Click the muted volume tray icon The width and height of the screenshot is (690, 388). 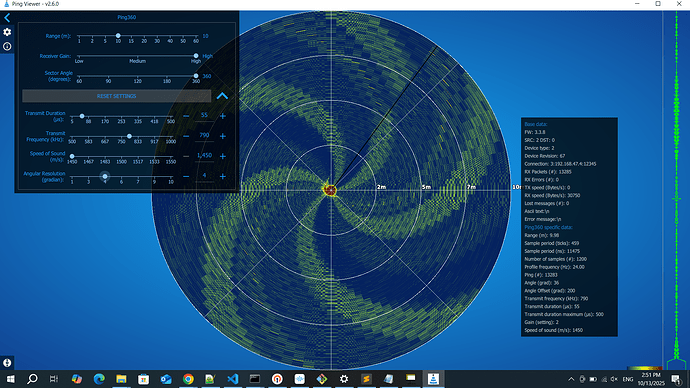tap(614, 379)
